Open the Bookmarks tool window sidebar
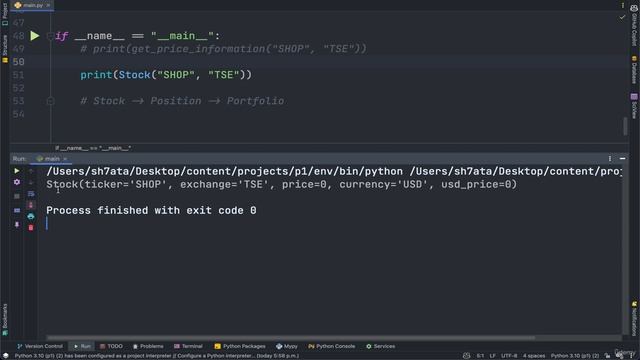 tap(4, 319)
